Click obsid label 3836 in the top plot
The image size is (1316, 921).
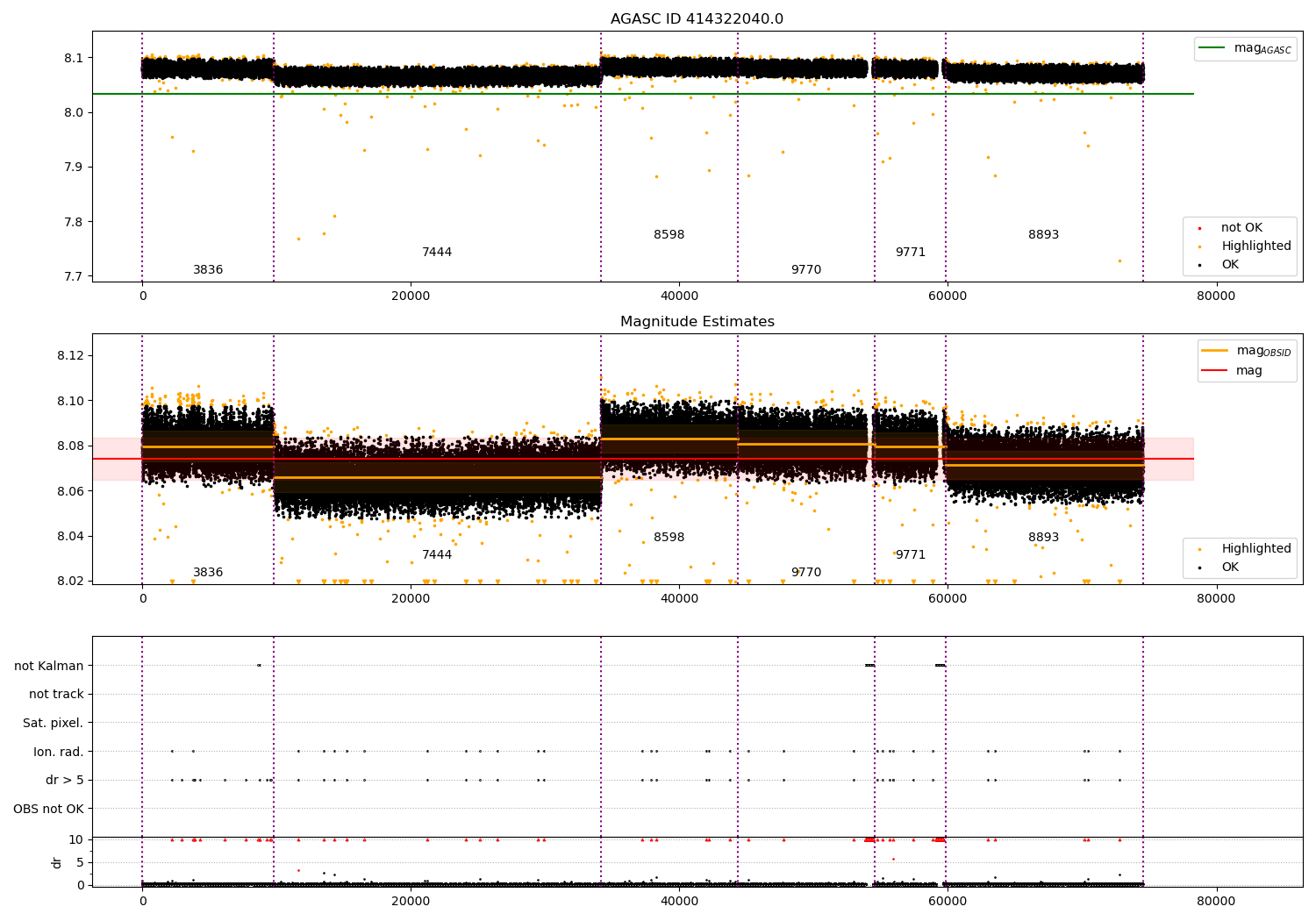[208, 270]
